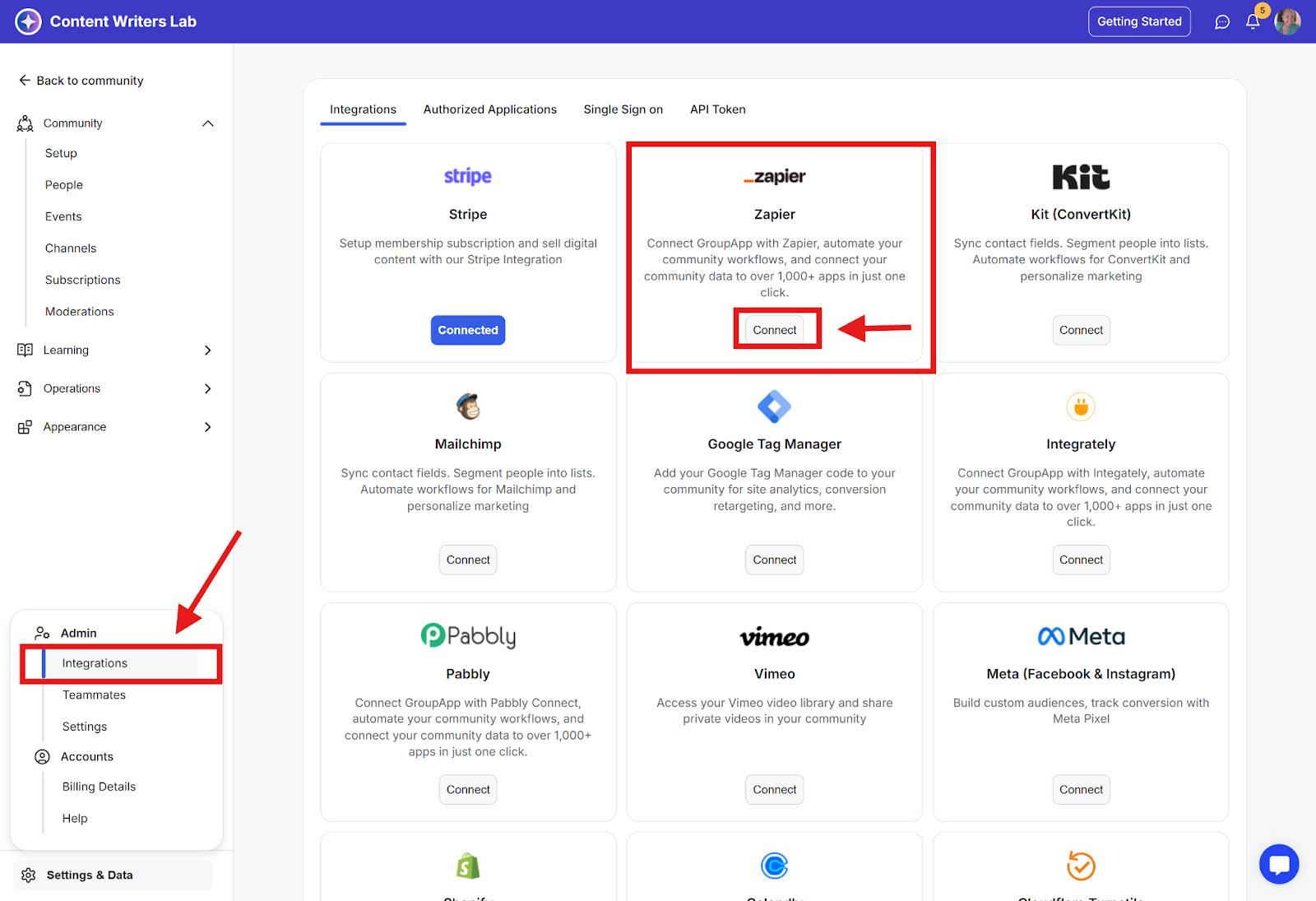1316x901 pixels.
Task: Connect the Mailchimp integration
Action: tap(468, 560)
